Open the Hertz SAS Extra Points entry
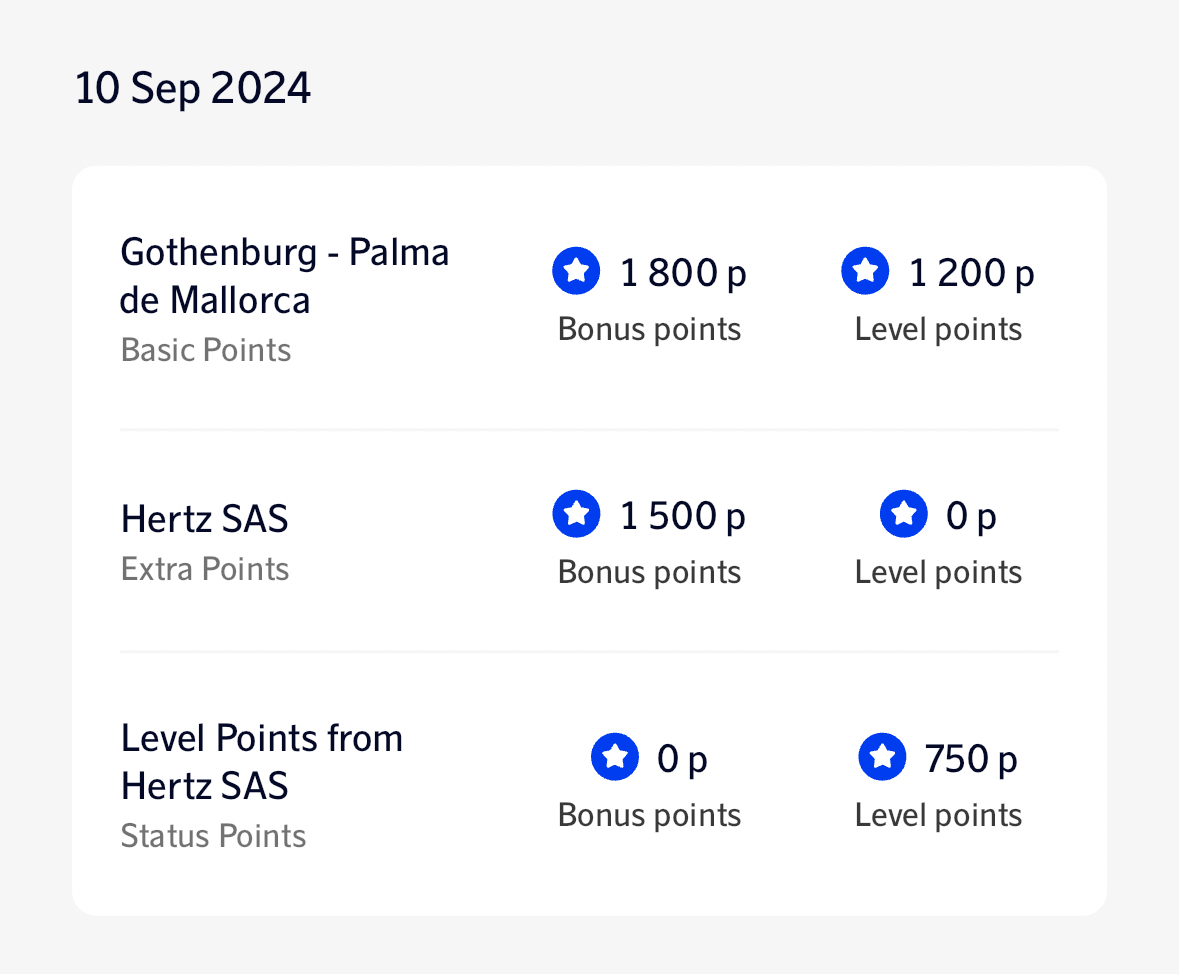The height and width of the screenshot is (974, 1179). [205, 519]
